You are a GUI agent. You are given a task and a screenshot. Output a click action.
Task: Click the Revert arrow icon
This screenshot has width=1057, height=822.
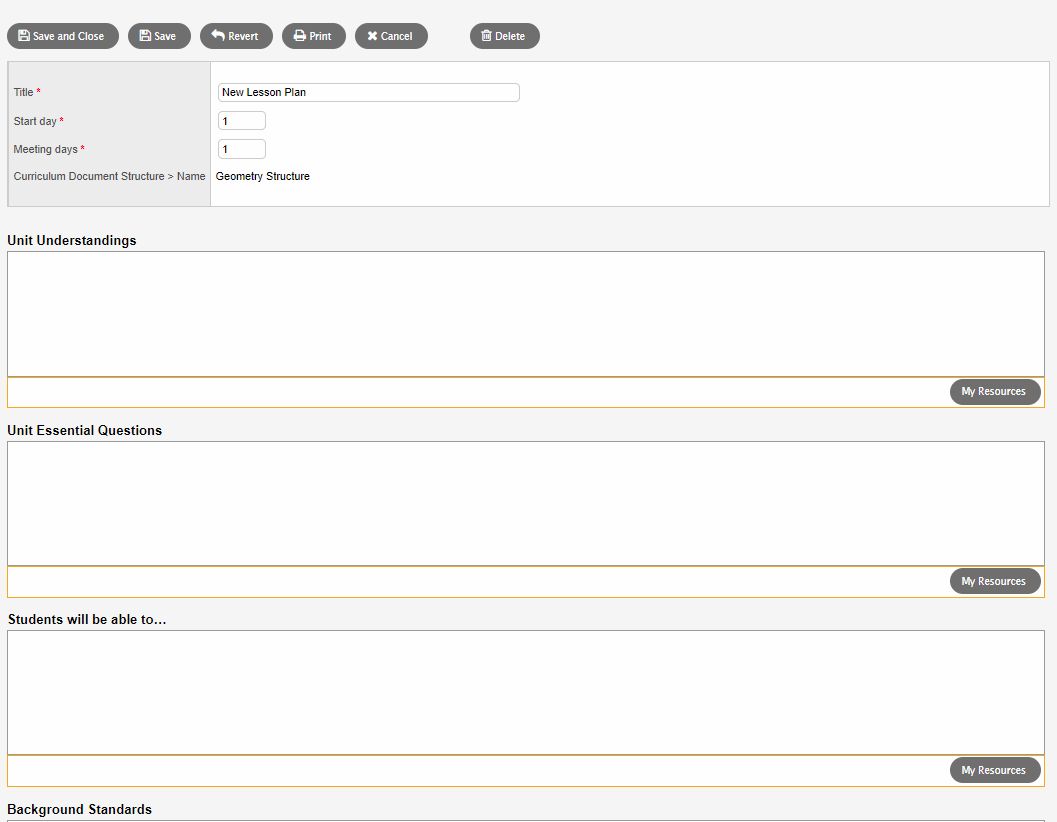point(218,36)
